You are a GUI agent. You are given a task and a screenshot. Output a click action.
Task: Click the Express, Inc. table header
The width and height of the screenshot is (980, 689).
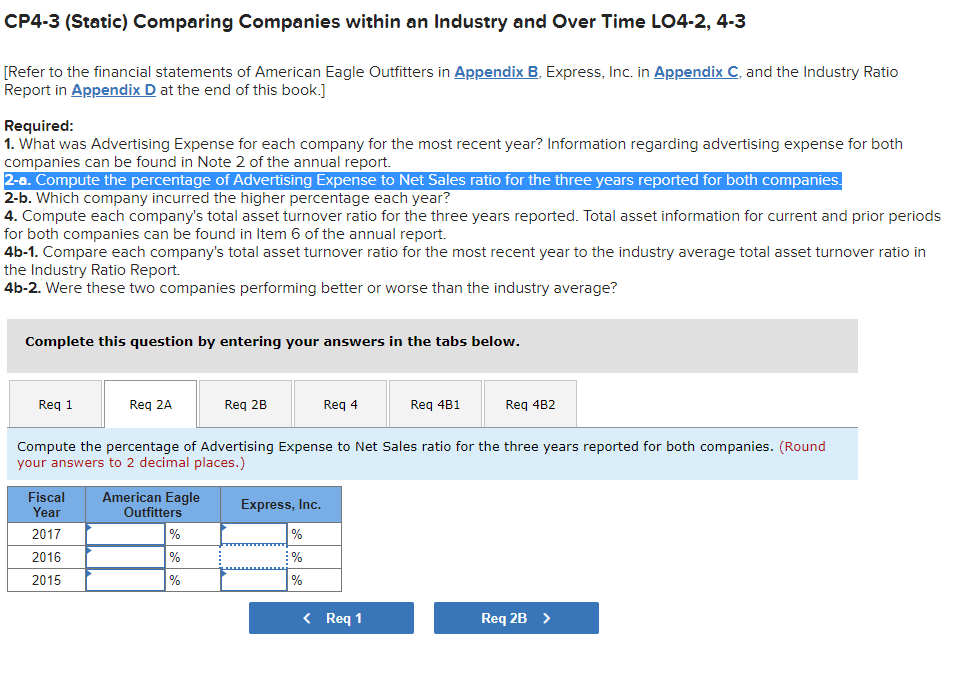point(280,504)
